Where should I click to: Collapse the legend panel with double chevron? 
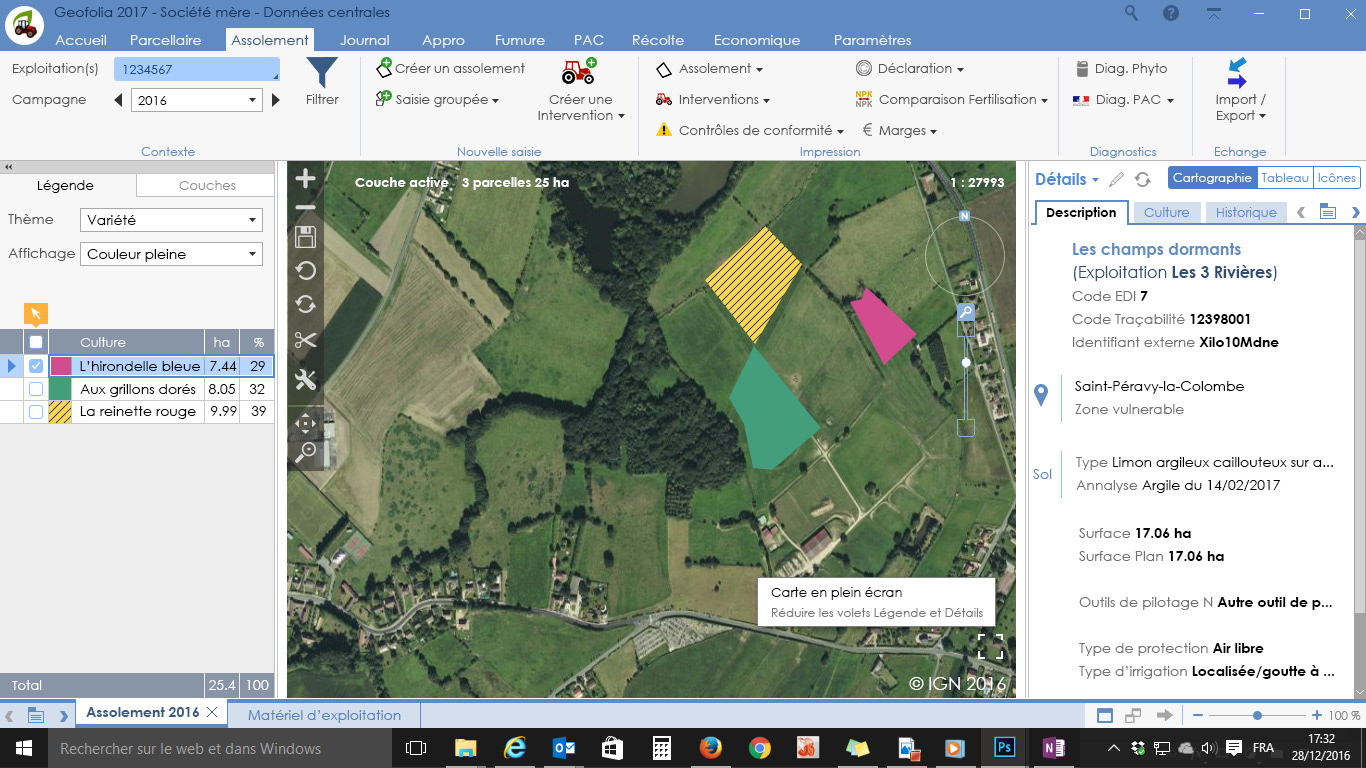9,168
